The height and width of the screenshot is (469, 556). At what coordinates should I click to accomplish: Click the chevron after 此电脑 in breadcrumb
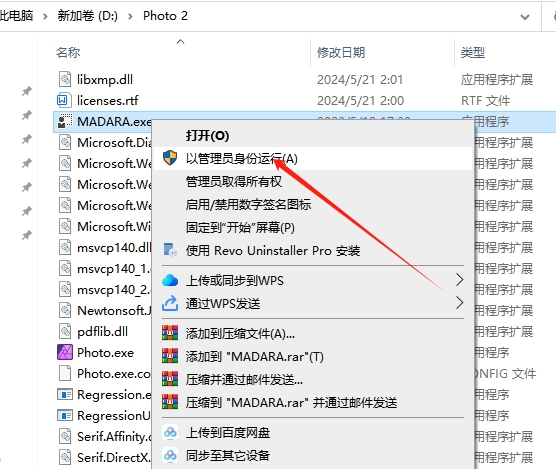[45, 16]
